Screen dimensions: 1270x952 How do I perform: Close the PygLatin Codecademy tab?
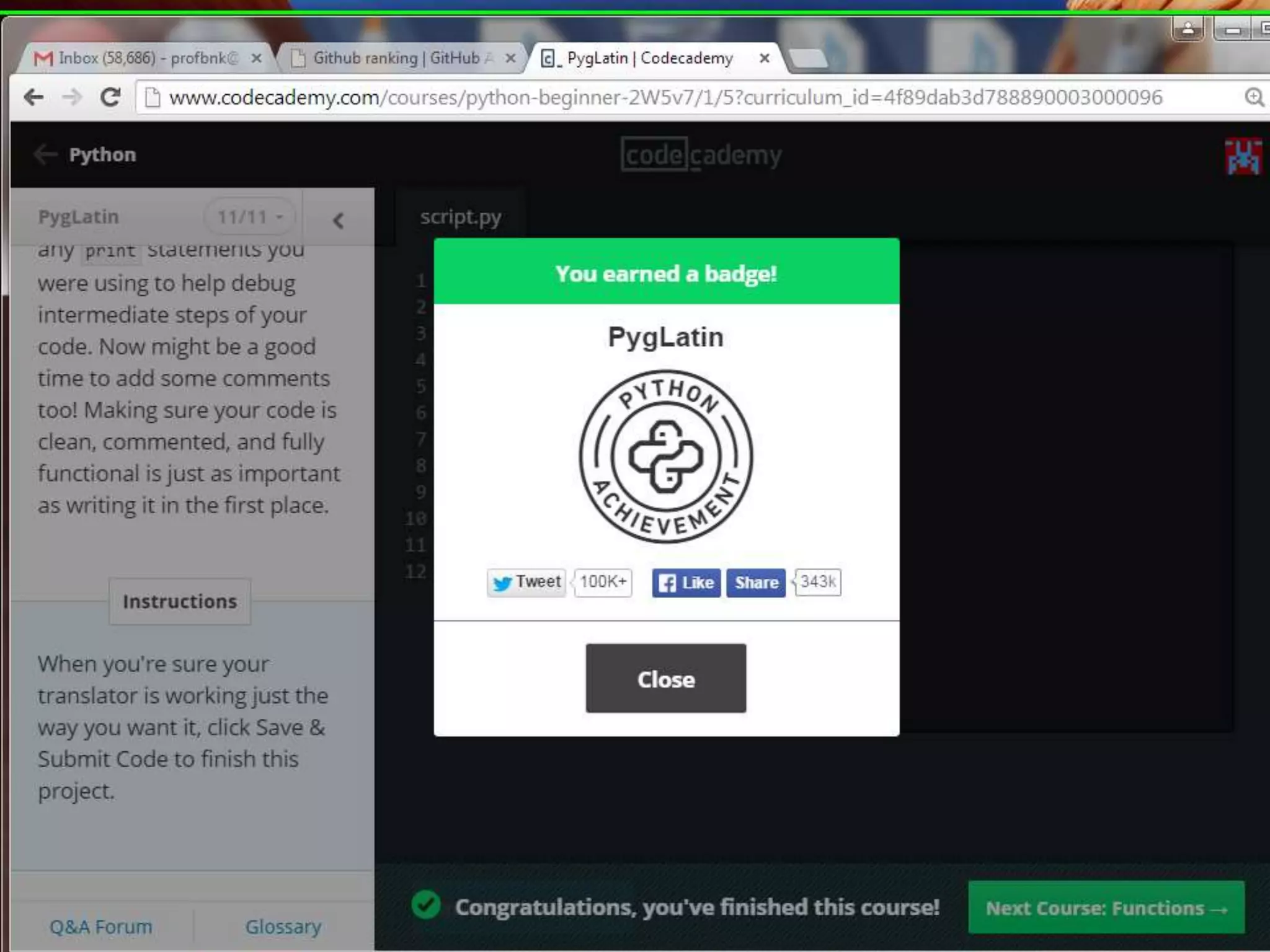[x=765, y=58]
